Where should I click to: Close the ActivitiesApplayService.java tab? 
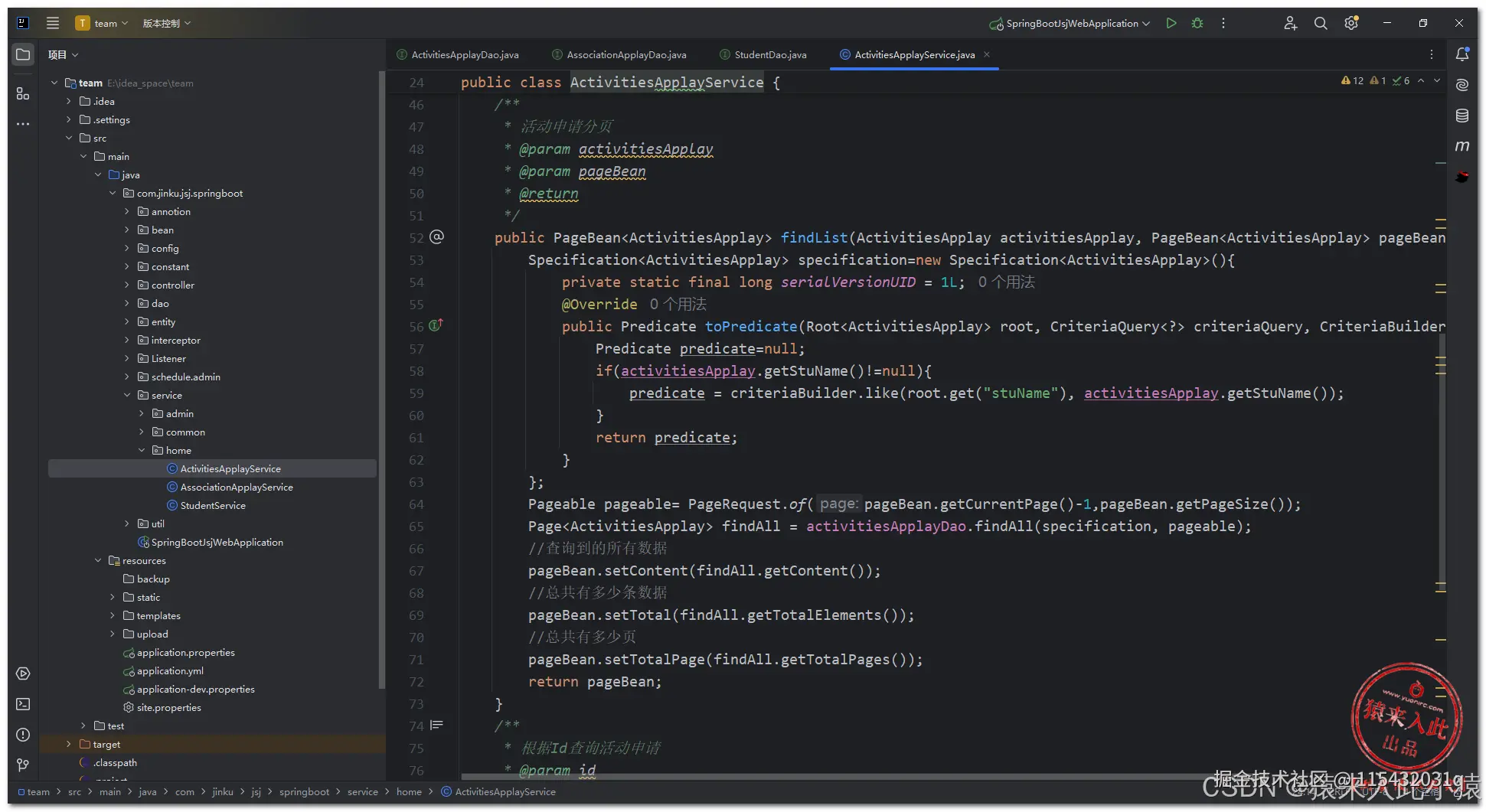987,54
